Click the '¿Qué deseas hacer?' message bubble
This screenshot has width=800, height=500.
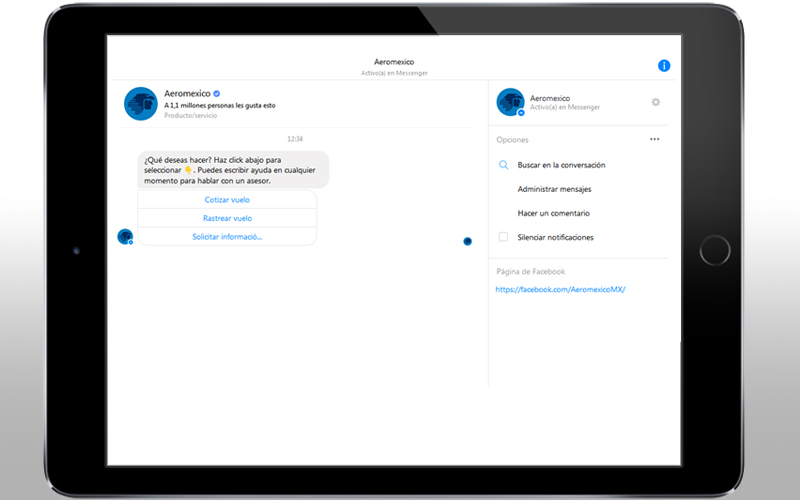tap(233, 170)
